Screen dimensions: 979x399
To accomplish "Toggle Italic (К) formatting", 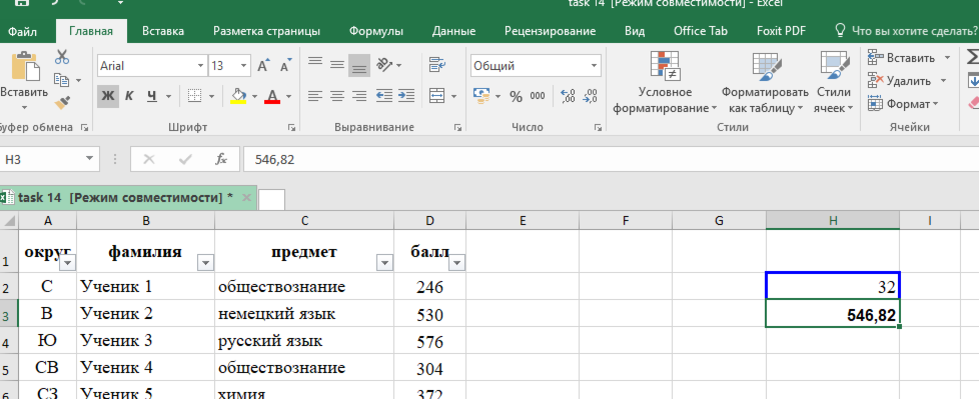I will click(129, 96).
